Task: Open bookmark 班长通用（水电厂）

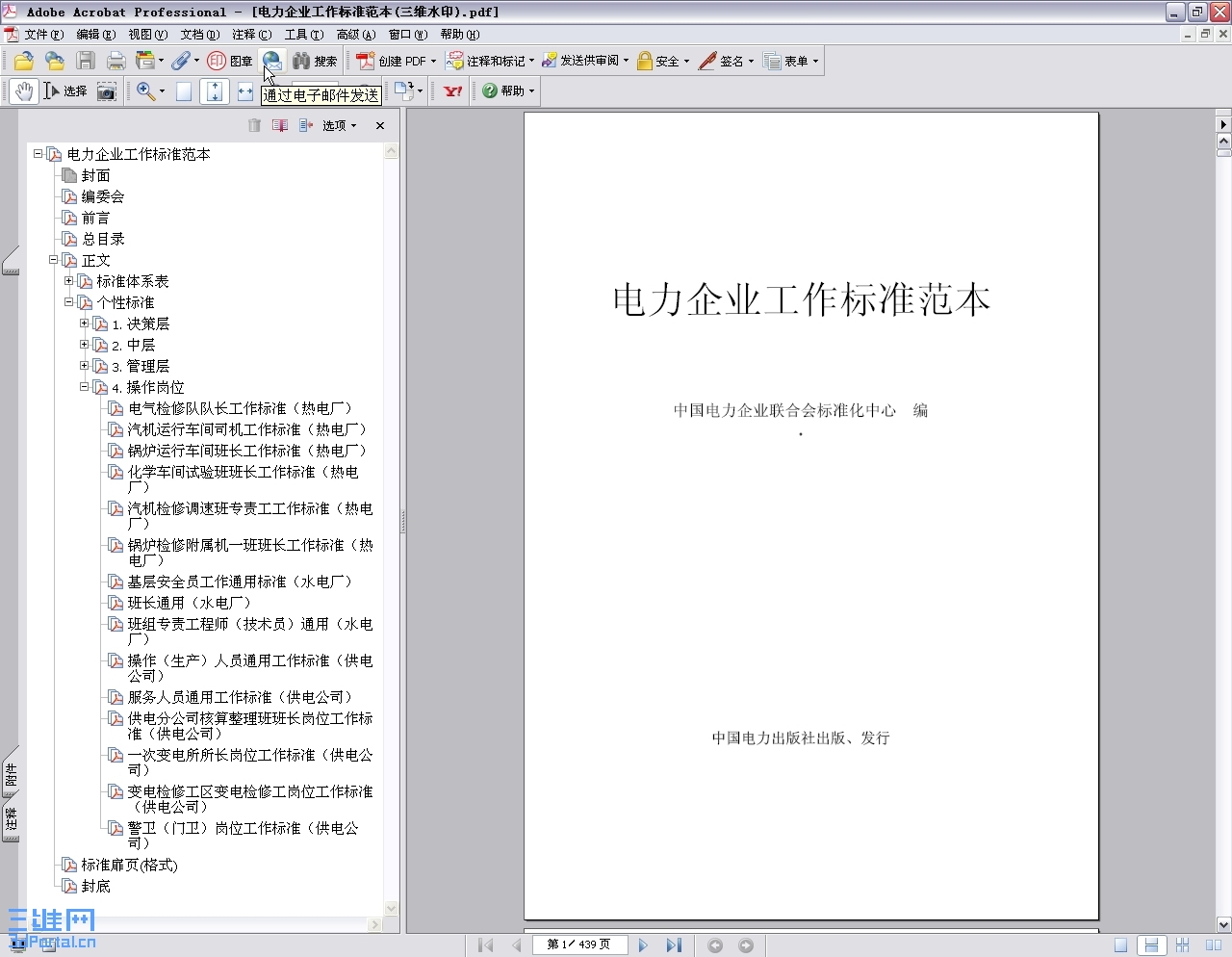Action: point(189,603)
